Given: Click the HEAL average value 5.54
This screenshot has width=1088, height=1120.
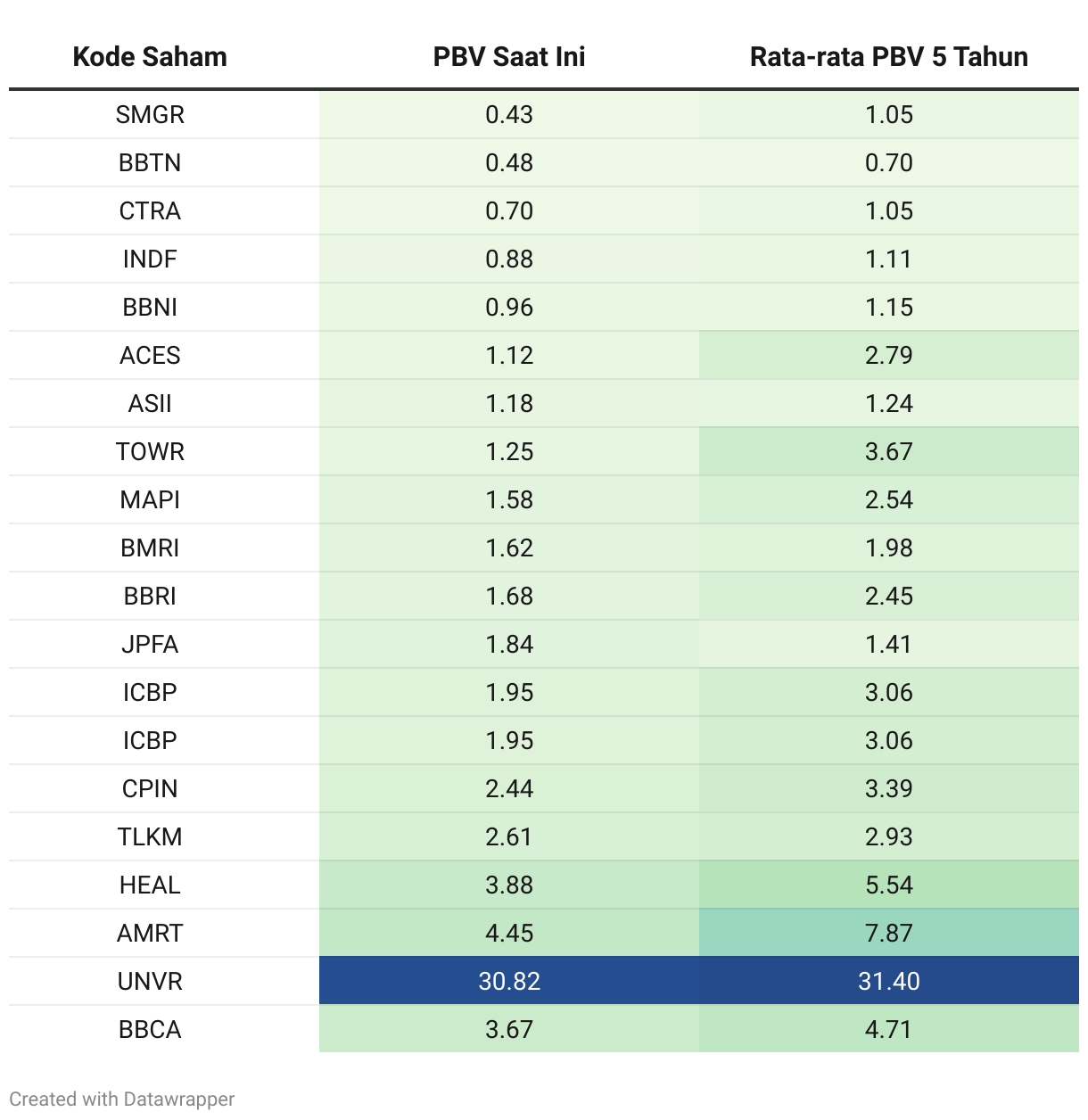Looking at the screenshot, I should 888,885.
